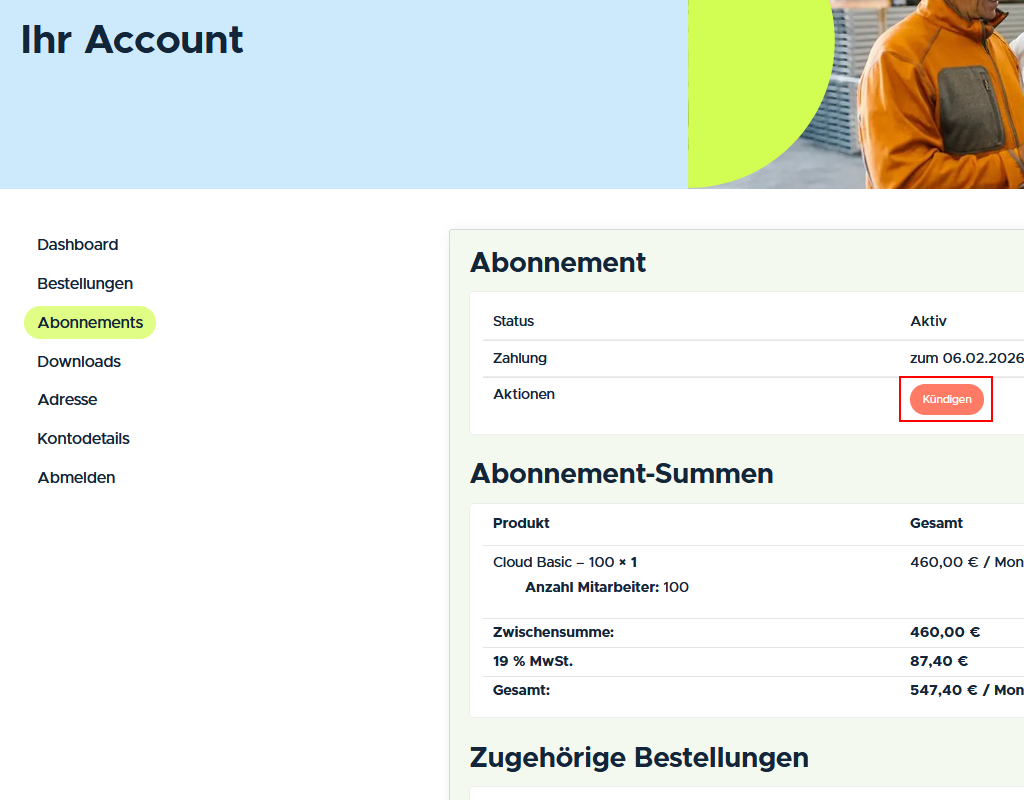Screen dimensions: 1024x800
Task: Select Bestellungen in the account navigation
Action: click(85, 283)
